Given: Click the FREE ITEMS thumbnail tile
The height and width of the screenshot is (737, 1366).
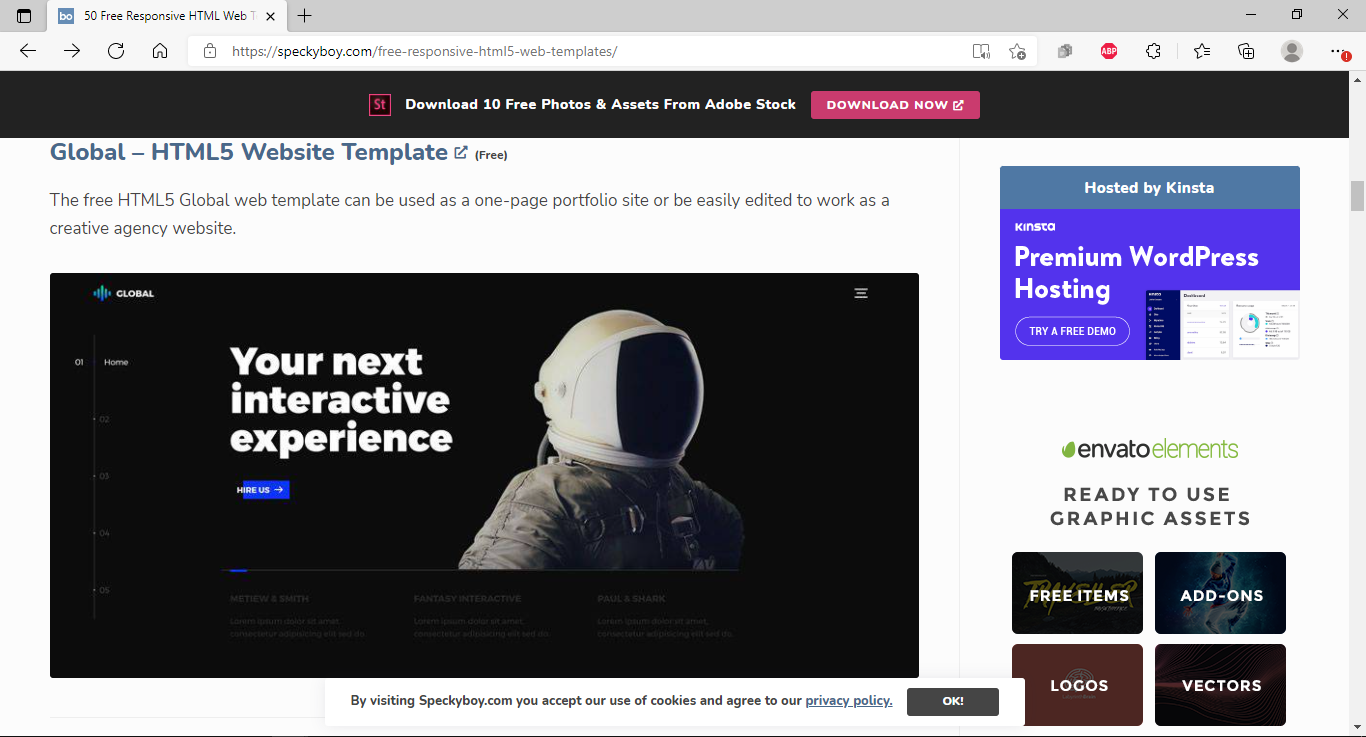Looking at the screenshot, I should pyautogui.click(x=1077, y=593).
